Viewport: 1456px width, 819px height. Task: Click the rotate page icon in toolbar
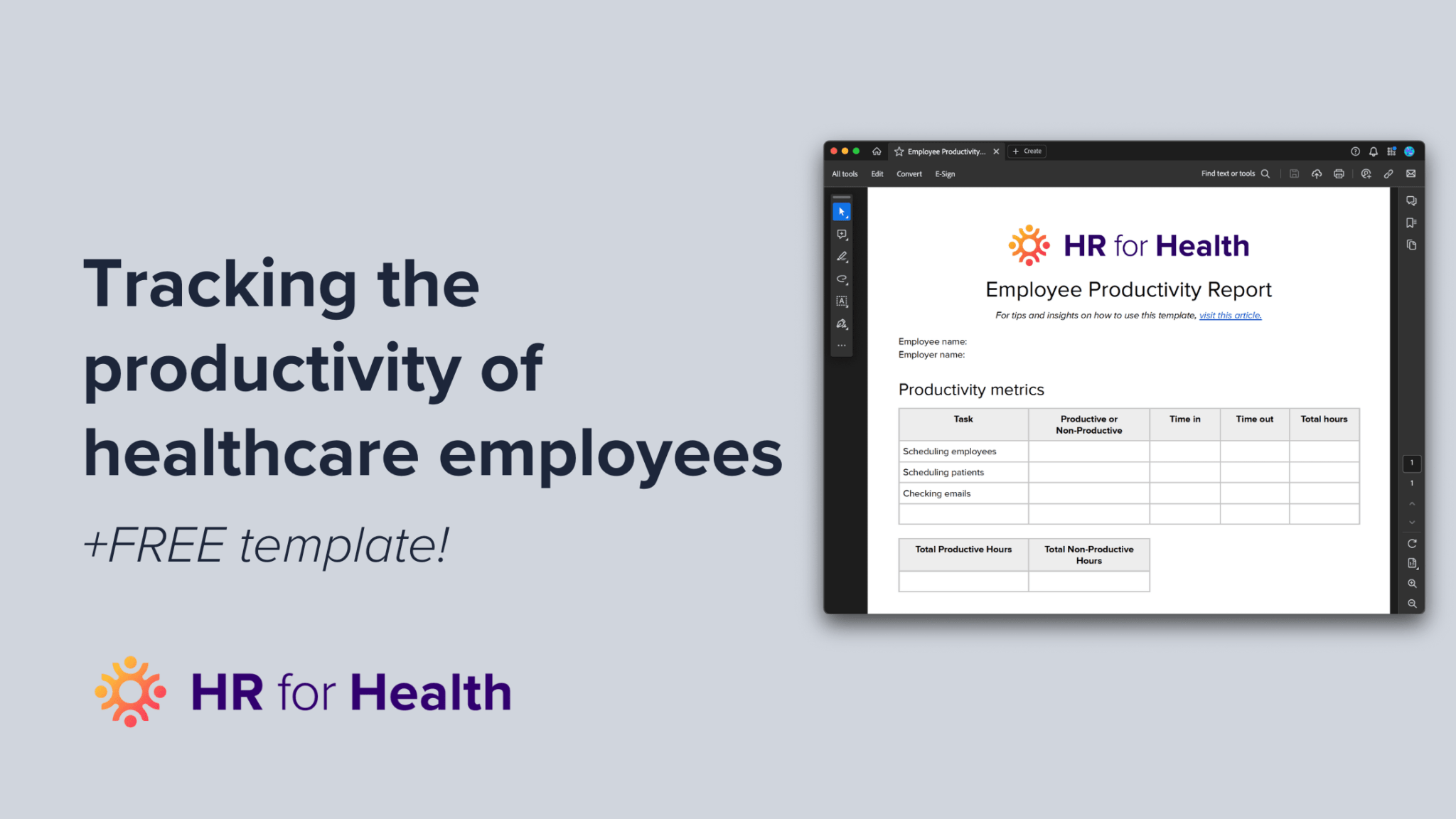(1411, 543)
